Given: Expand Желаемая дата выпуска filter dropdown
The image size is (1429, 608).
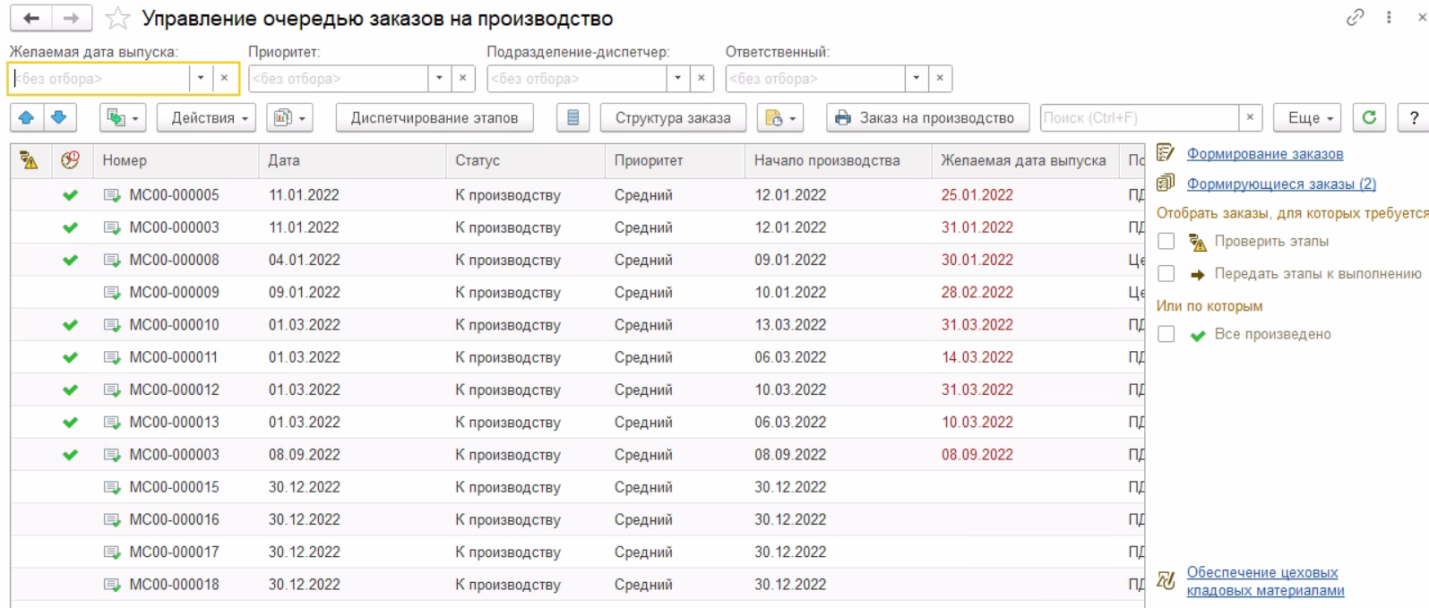Looking at the screenshot, I should [201, 78].
